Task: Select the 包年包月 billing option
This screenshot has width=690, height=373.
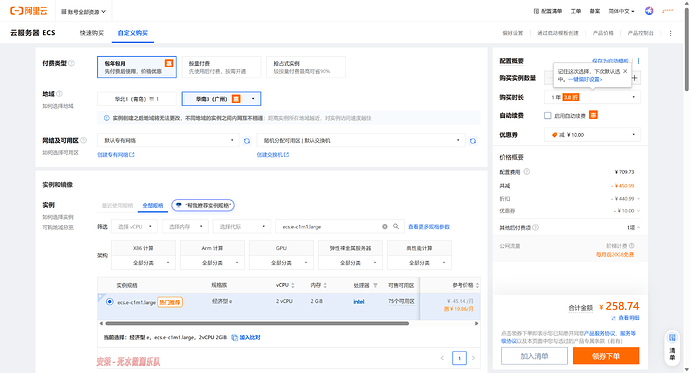Action: [x=137, y=67]
